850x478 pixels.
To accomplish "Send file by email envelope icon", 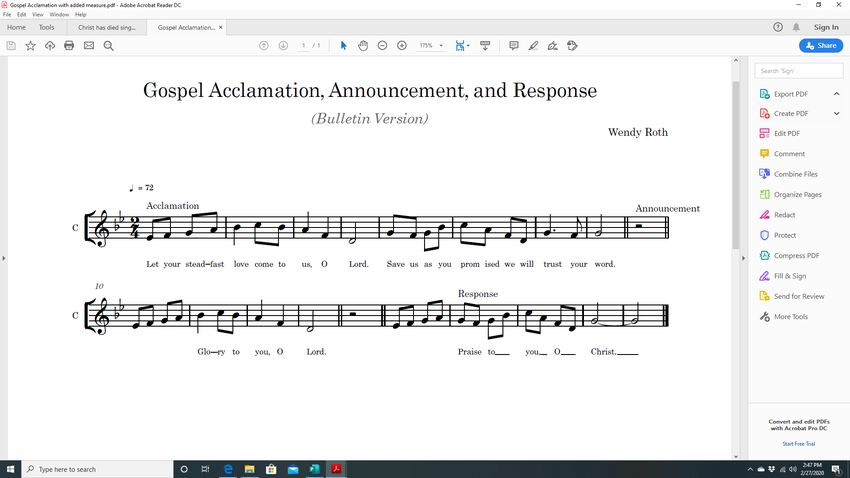I will tap(89, 46).
